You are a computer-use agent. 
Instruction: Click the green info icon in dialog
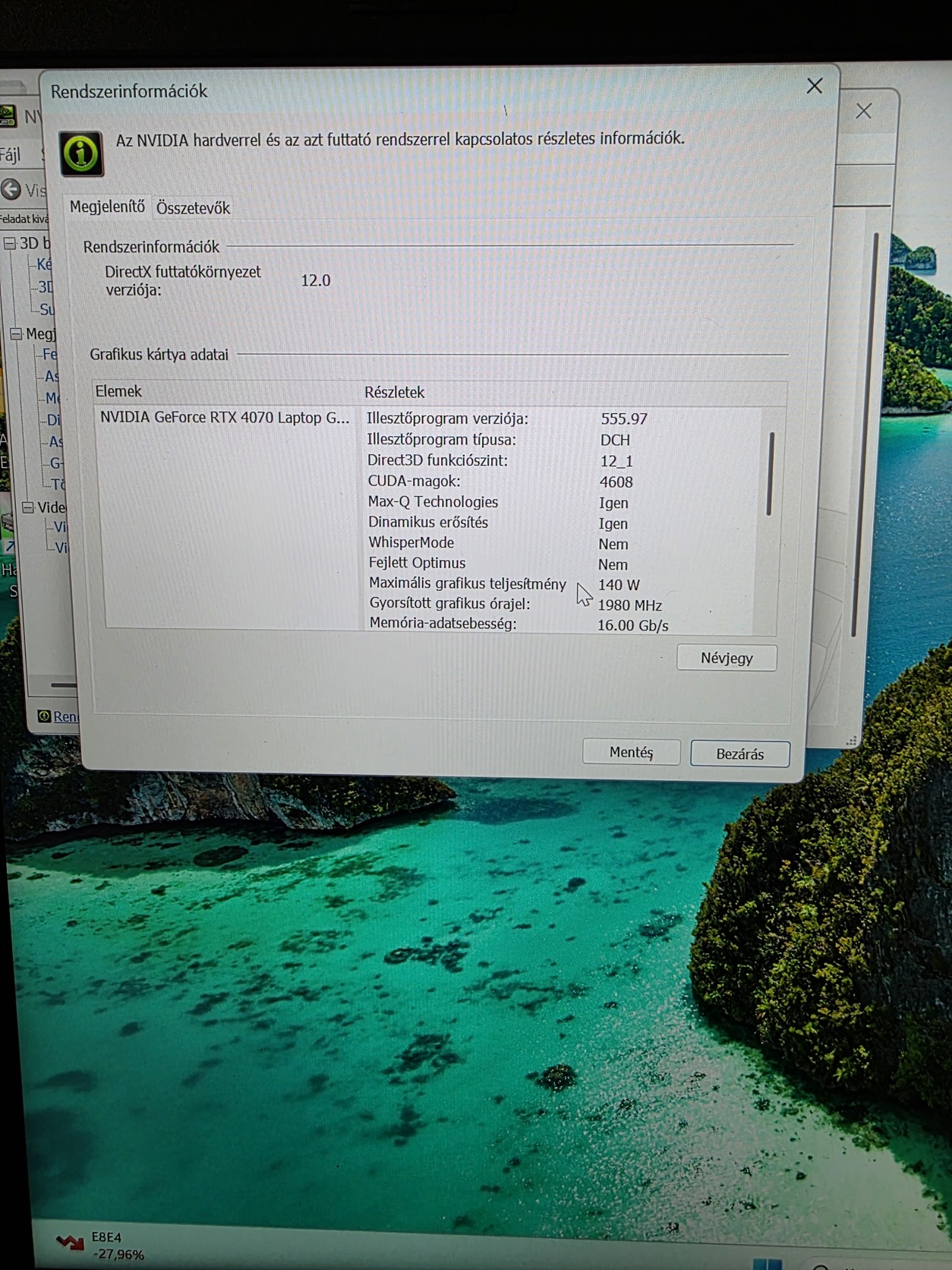pos(81,153)
